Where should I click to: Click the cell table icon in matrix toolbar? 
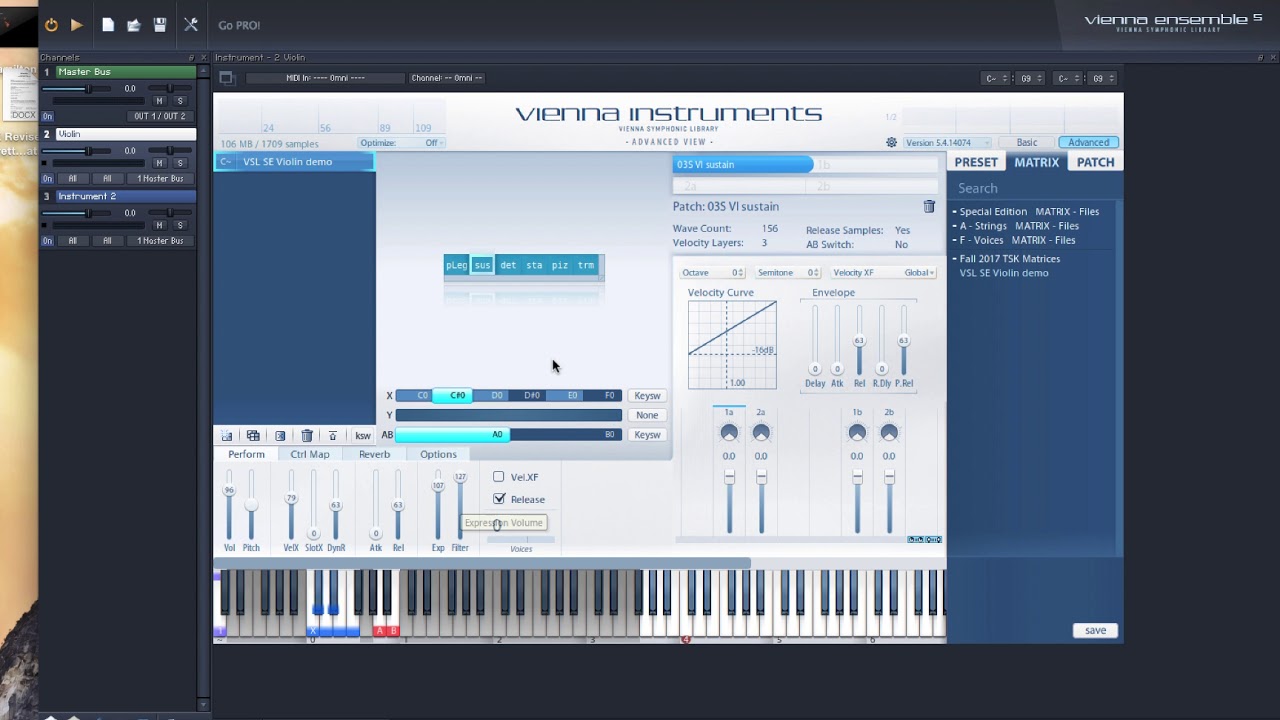[x=253, y=435]
